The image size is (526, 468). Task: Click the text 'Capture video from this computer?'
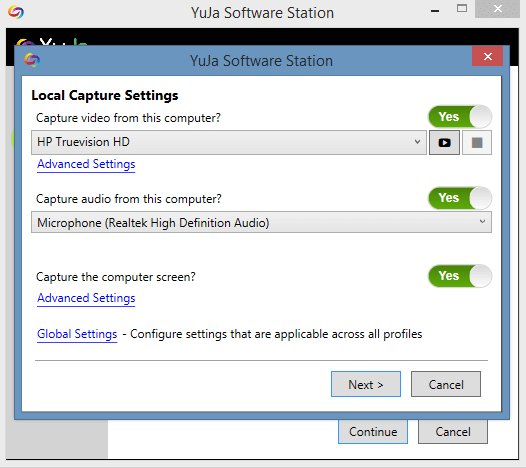128,118
